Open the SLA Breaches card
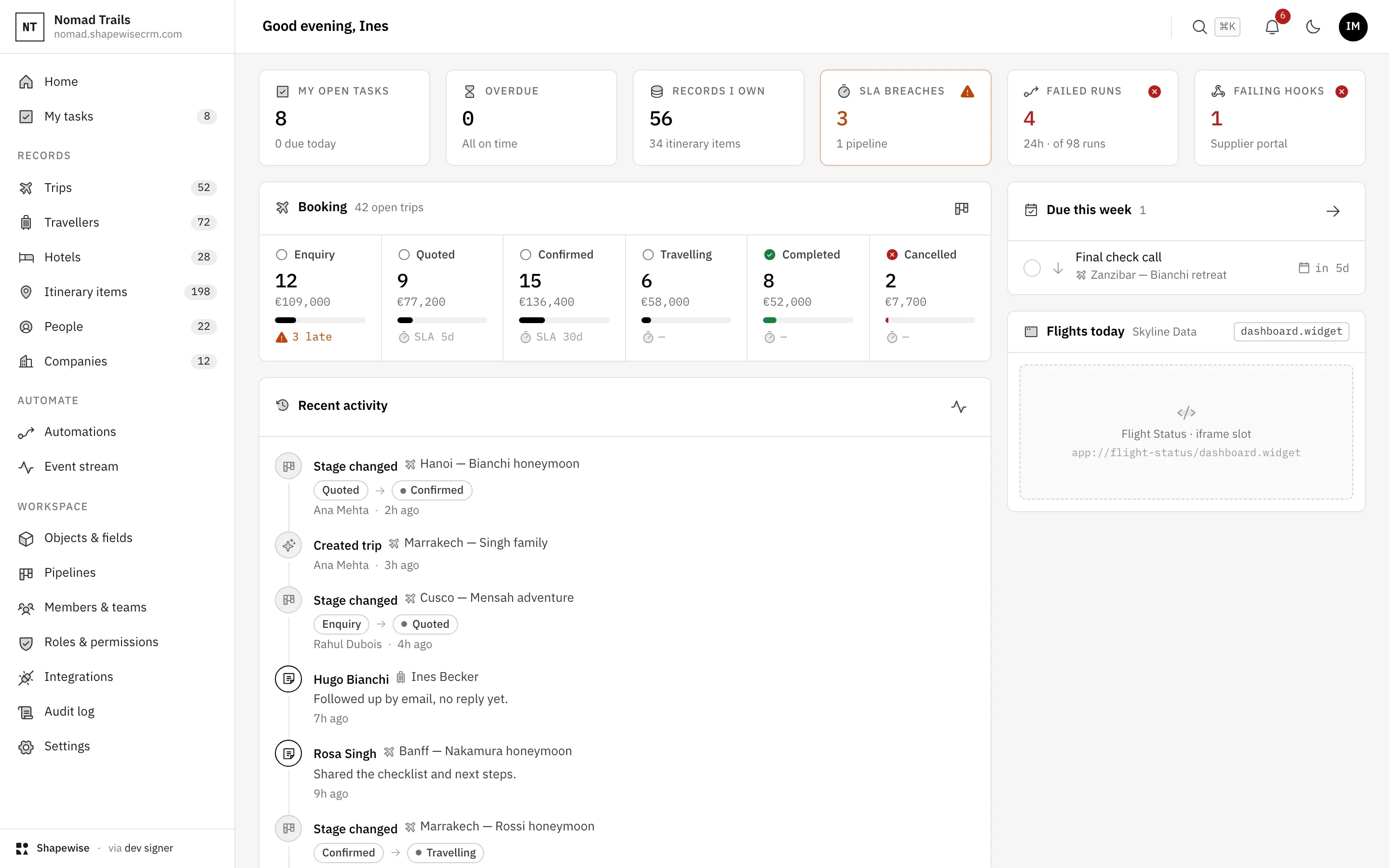This screenshot has width=1389, height=868. pos(906,118)
